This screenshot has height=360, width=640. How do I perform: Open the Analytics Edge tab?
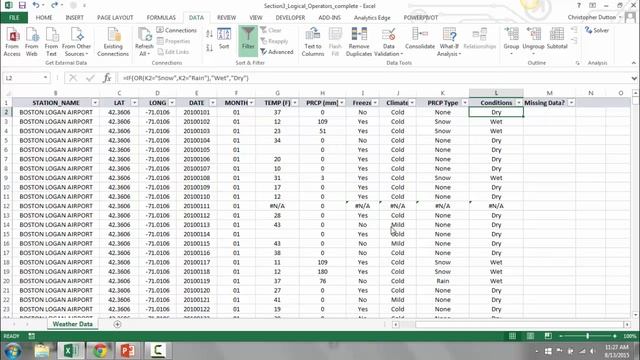372,18
